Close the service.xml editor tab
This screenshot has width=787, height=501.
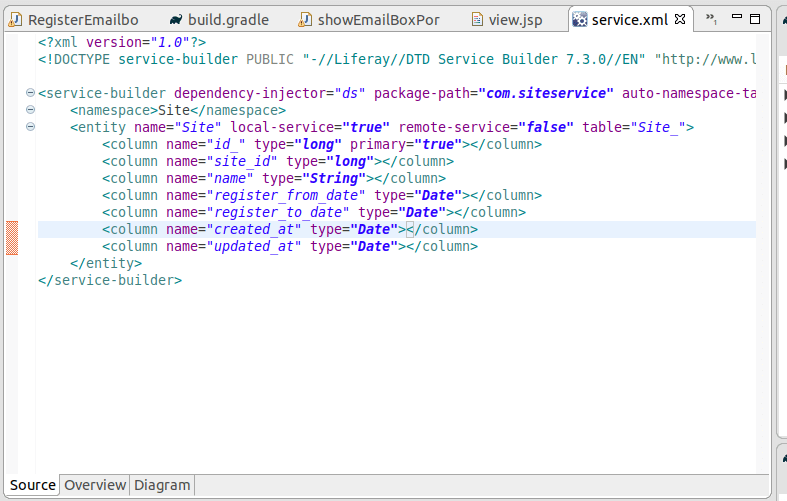tap(680, 20)
